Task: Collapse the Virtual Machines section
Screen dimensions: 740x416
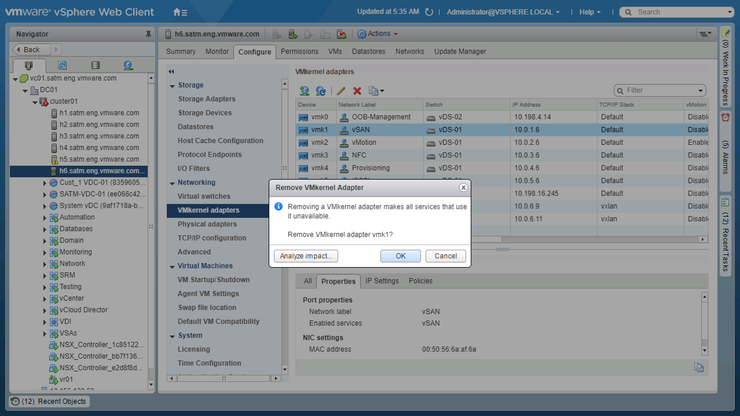Action: coord(172,267)
